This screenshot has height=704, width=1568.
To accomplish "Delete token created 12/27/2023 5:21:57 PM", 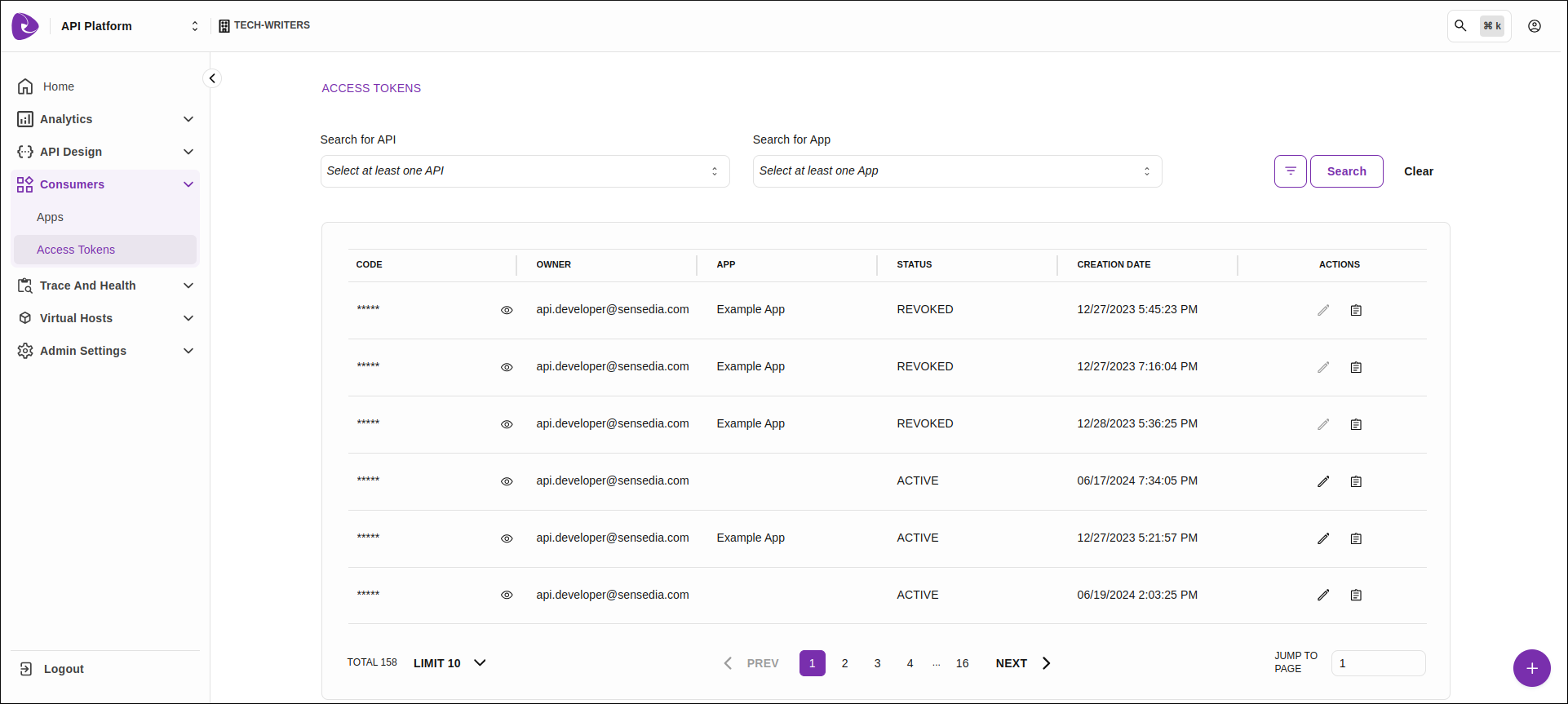I will pyautogui.click(x=1356, y=538).
